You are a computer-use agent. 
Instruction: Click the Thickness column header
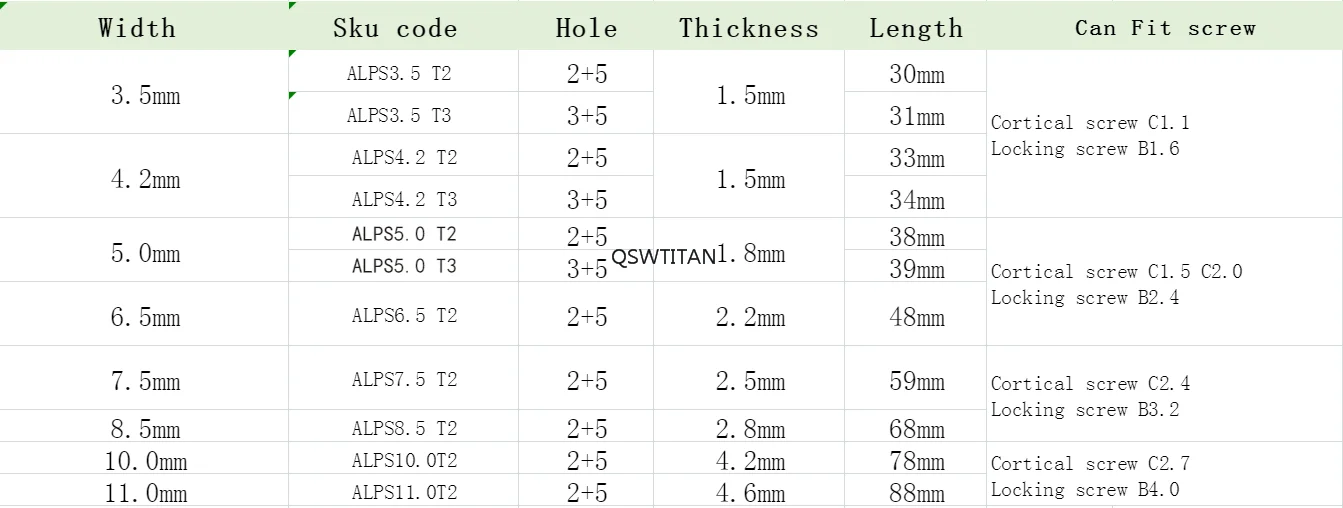pyautogui.click(x=749, y=25)
